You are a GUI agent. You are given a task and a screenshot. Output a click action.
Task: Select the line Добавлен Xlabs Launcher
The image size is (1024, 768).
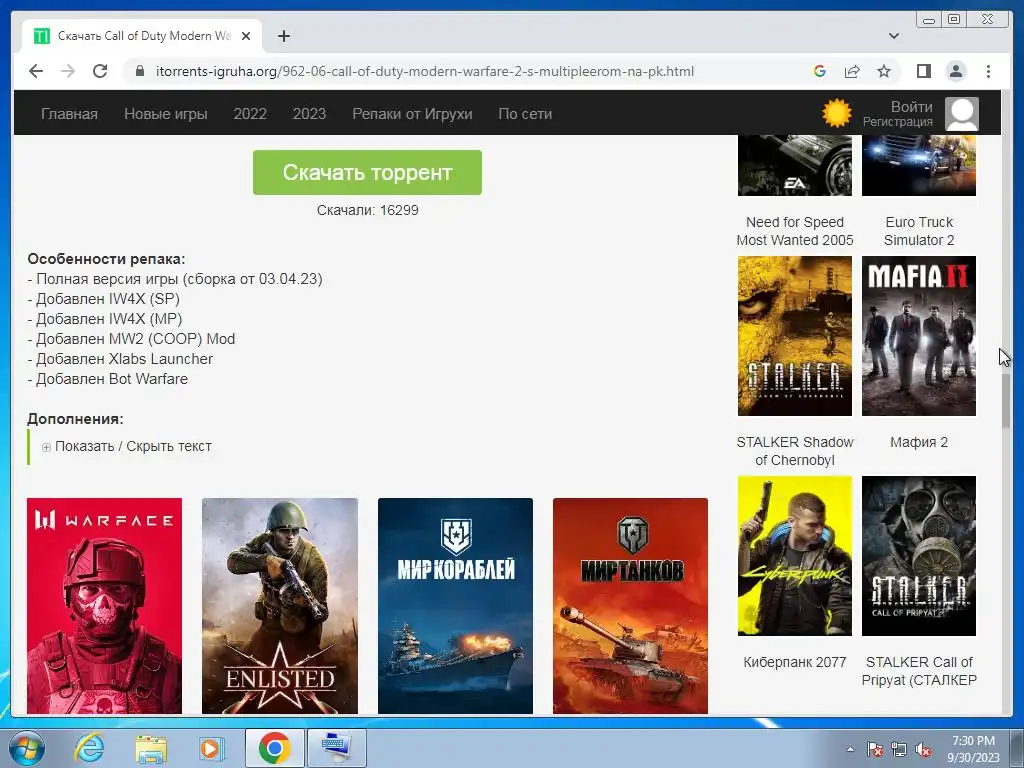click(x=120, y=359)
